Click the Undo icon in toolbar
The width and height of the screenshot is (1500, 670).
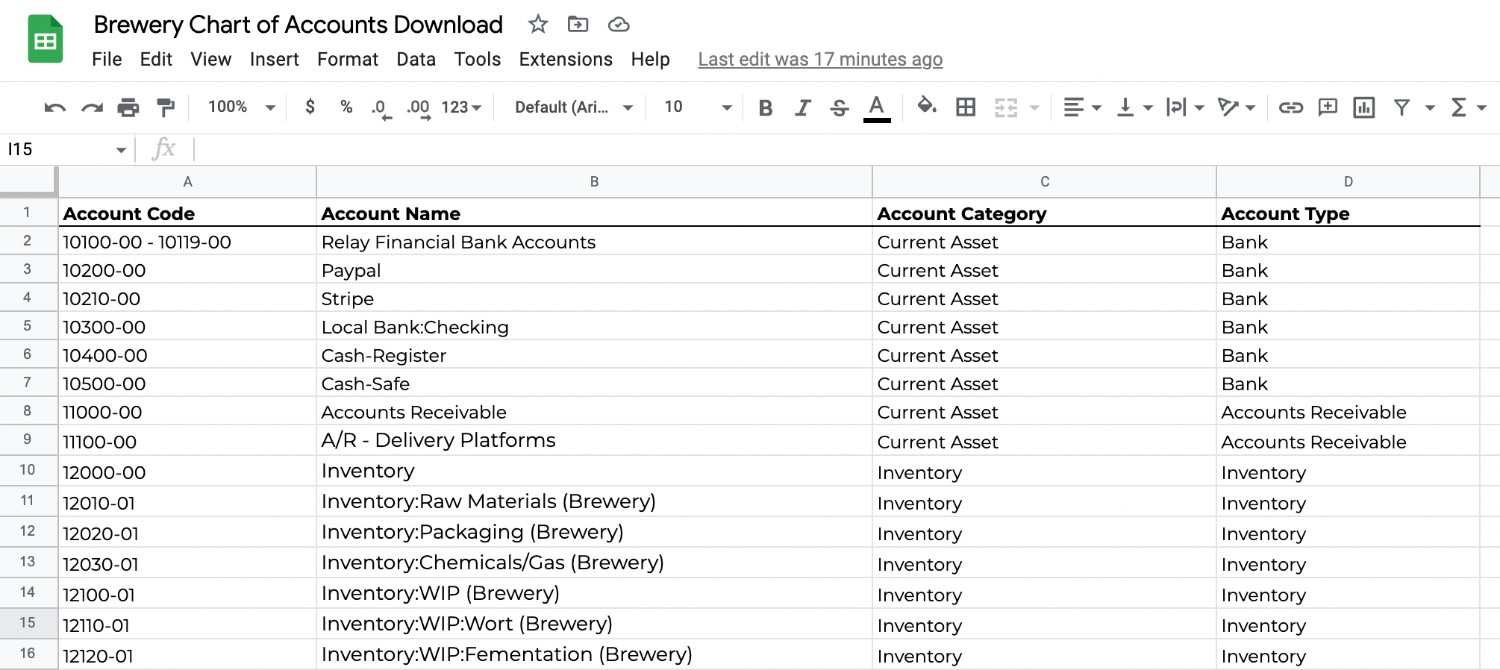55,107
